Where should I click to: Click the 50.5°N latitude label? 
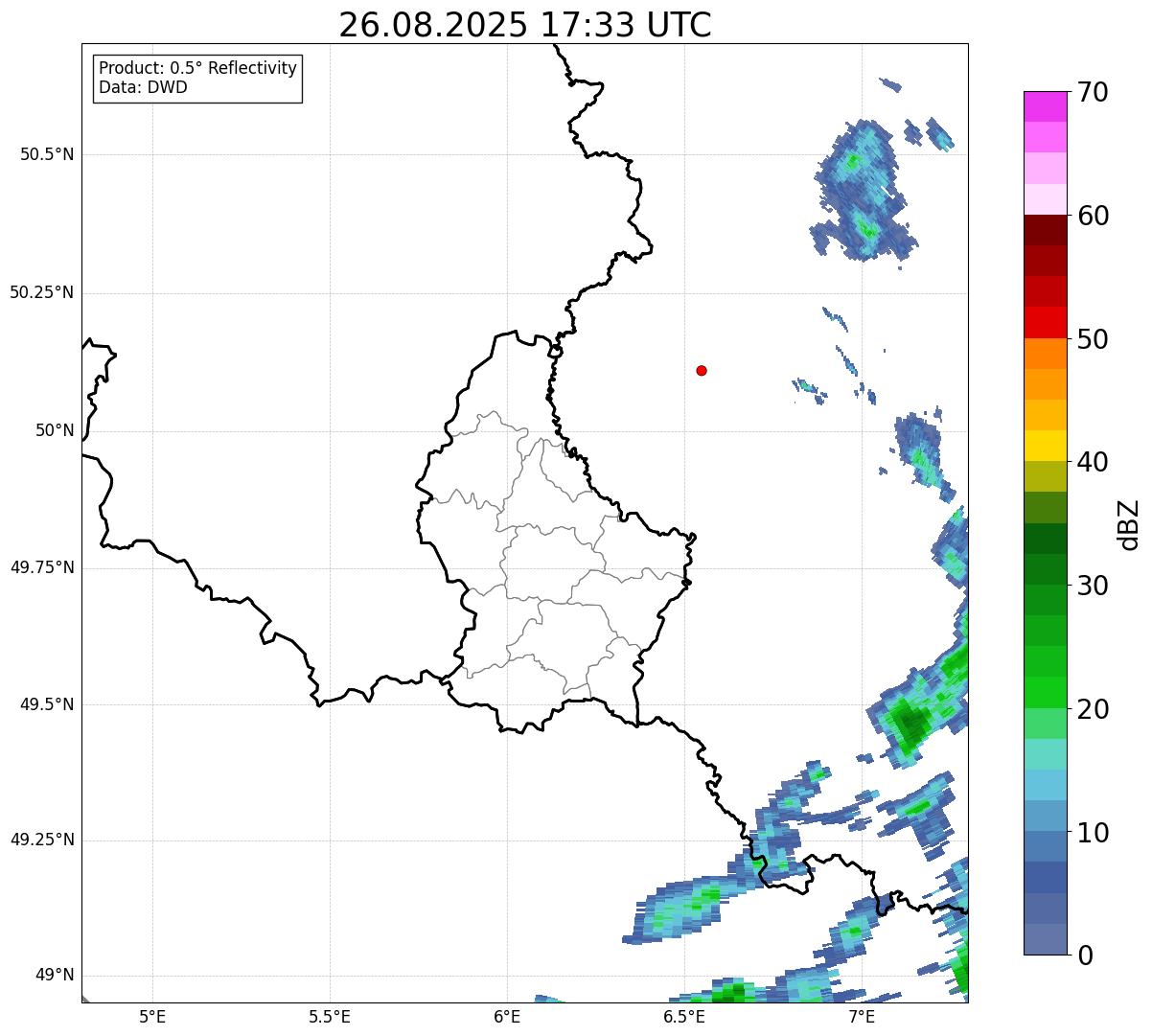(x=47, y=154)
